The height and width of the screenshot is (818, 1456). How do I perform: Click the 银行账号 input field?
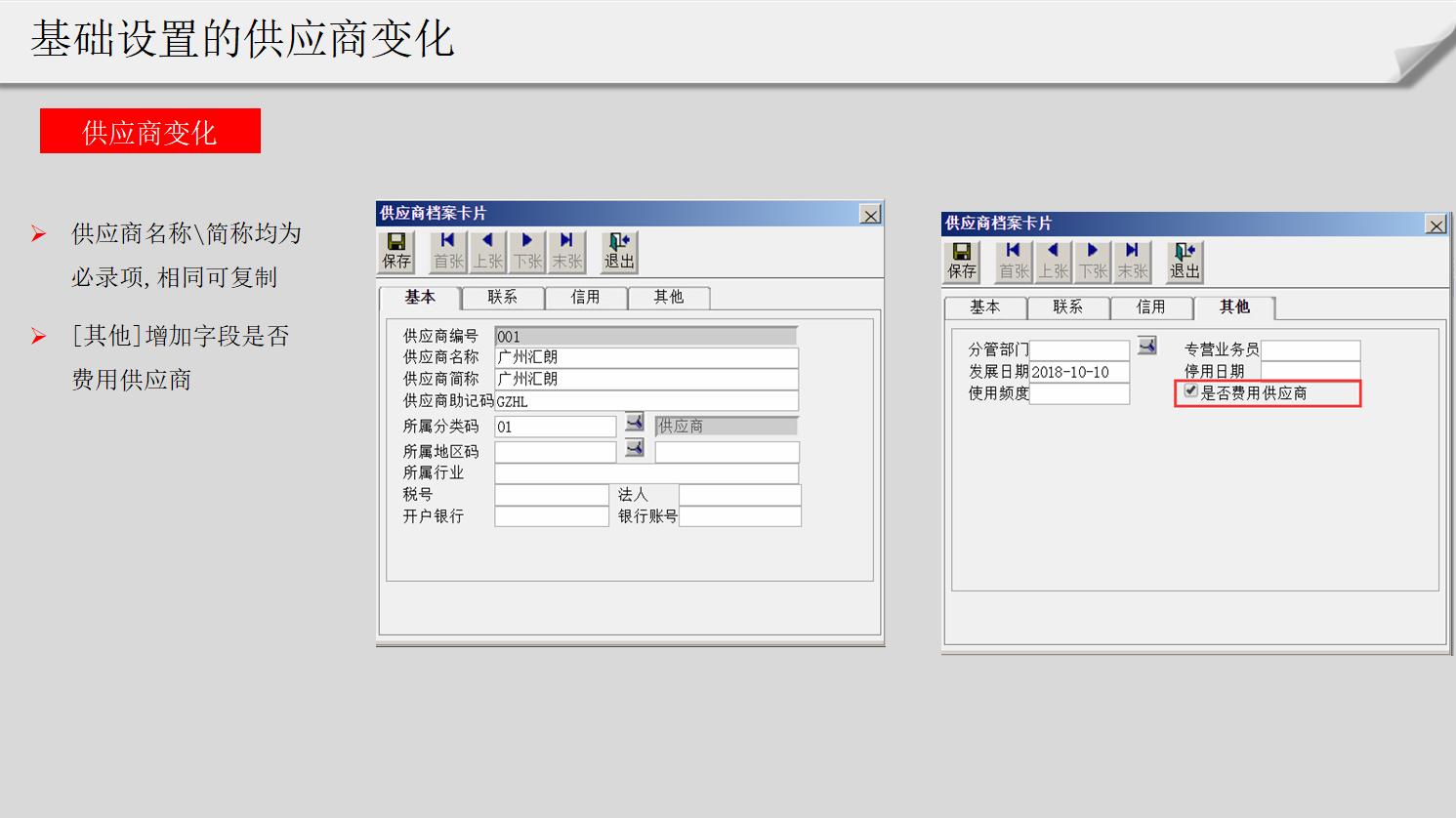pos(740,516)
